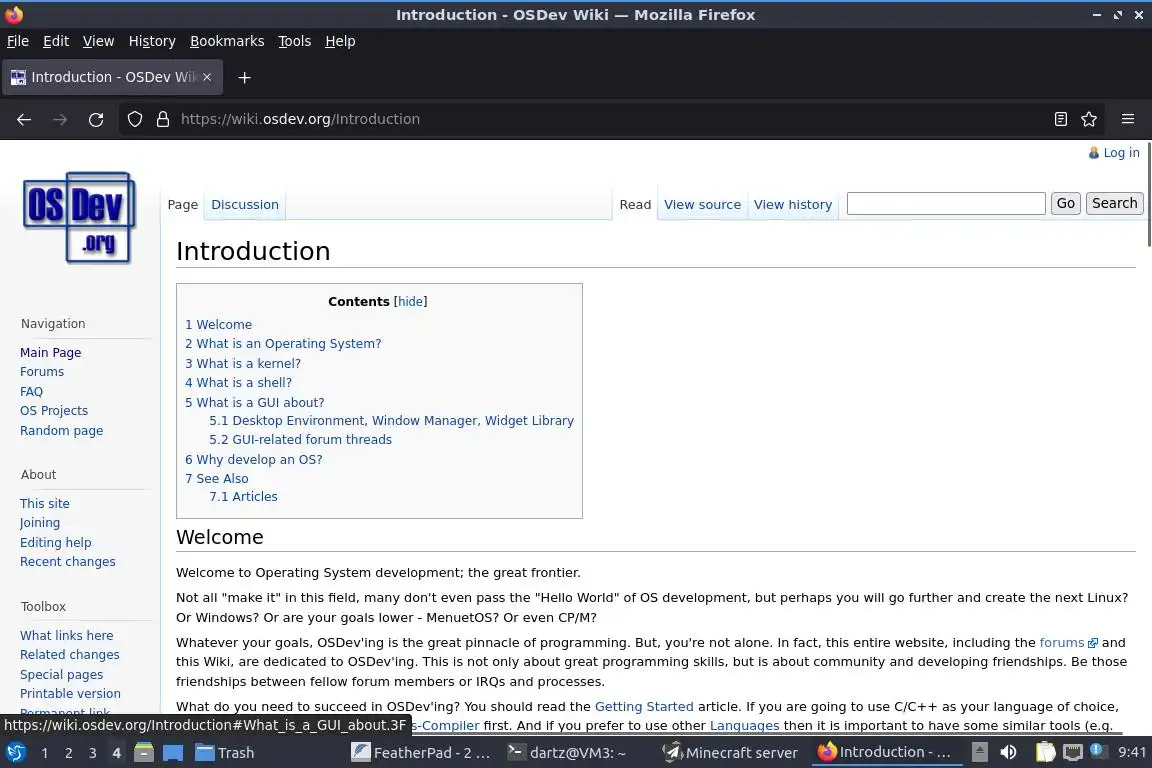Switch to Minecraft server taskbar window
Screen dimensions: 1152x768
tap(730, 753)
